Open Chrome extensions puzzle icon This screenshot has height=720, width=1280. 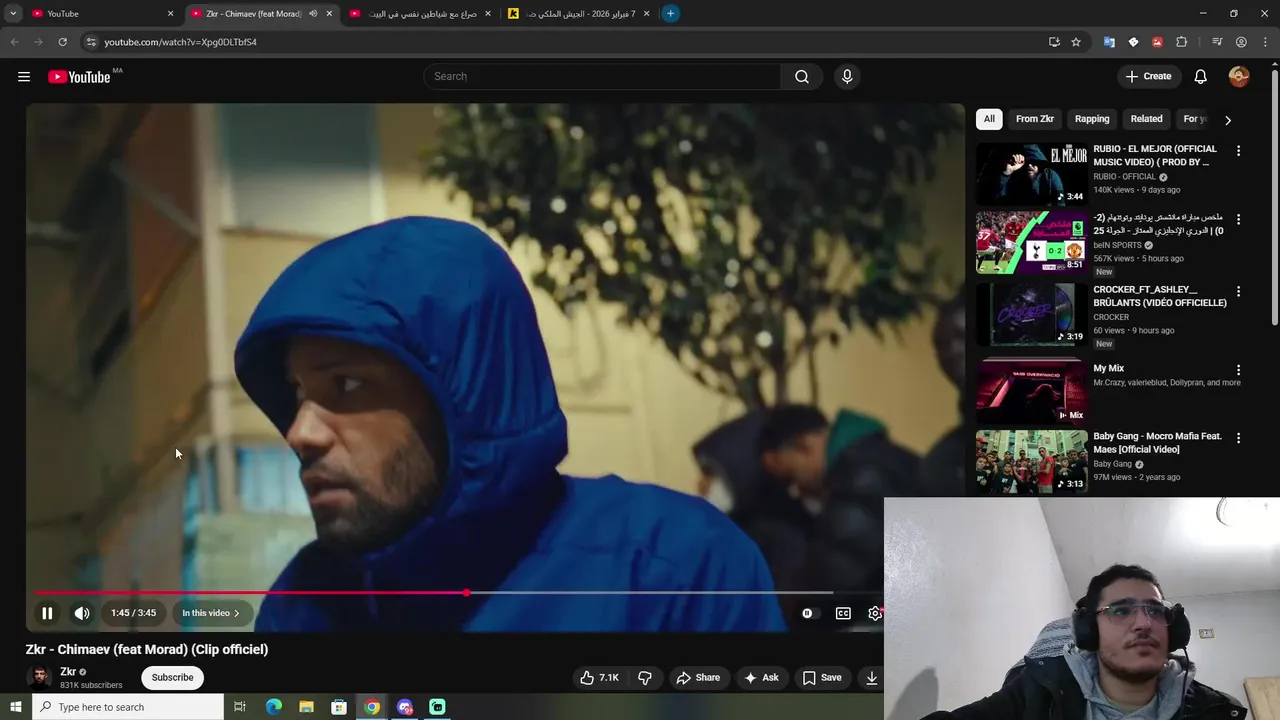click(x=1181, y=42)
